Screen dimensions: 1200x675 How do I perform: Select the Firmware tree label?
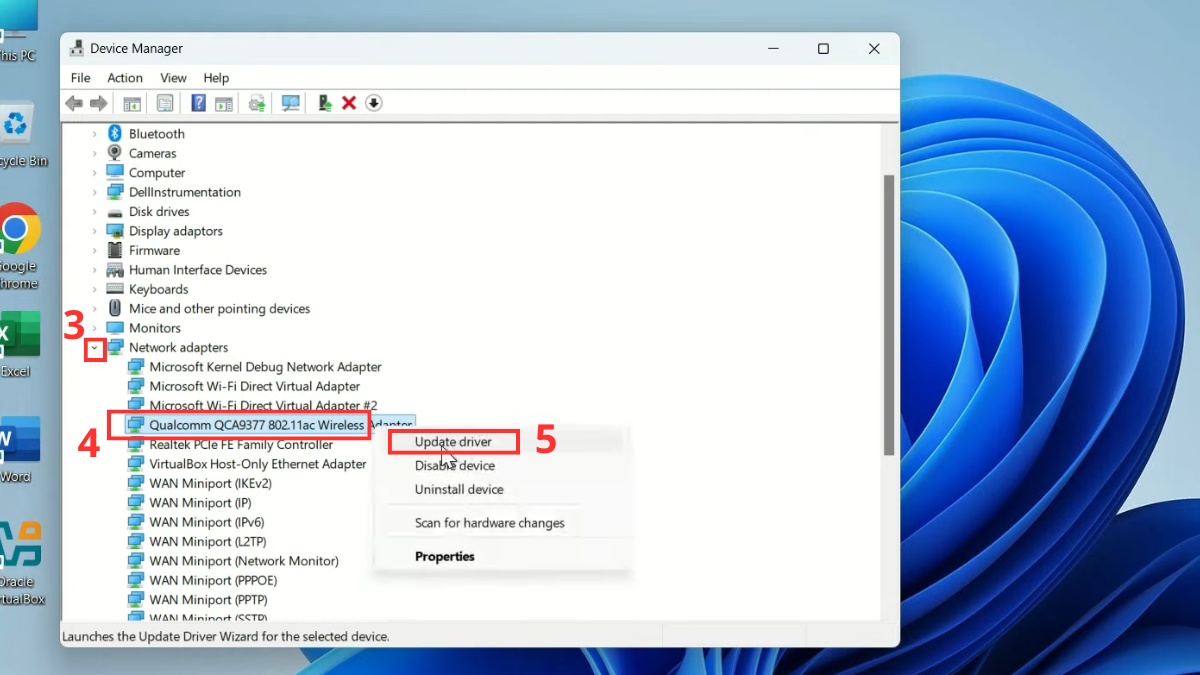(154, 251)
